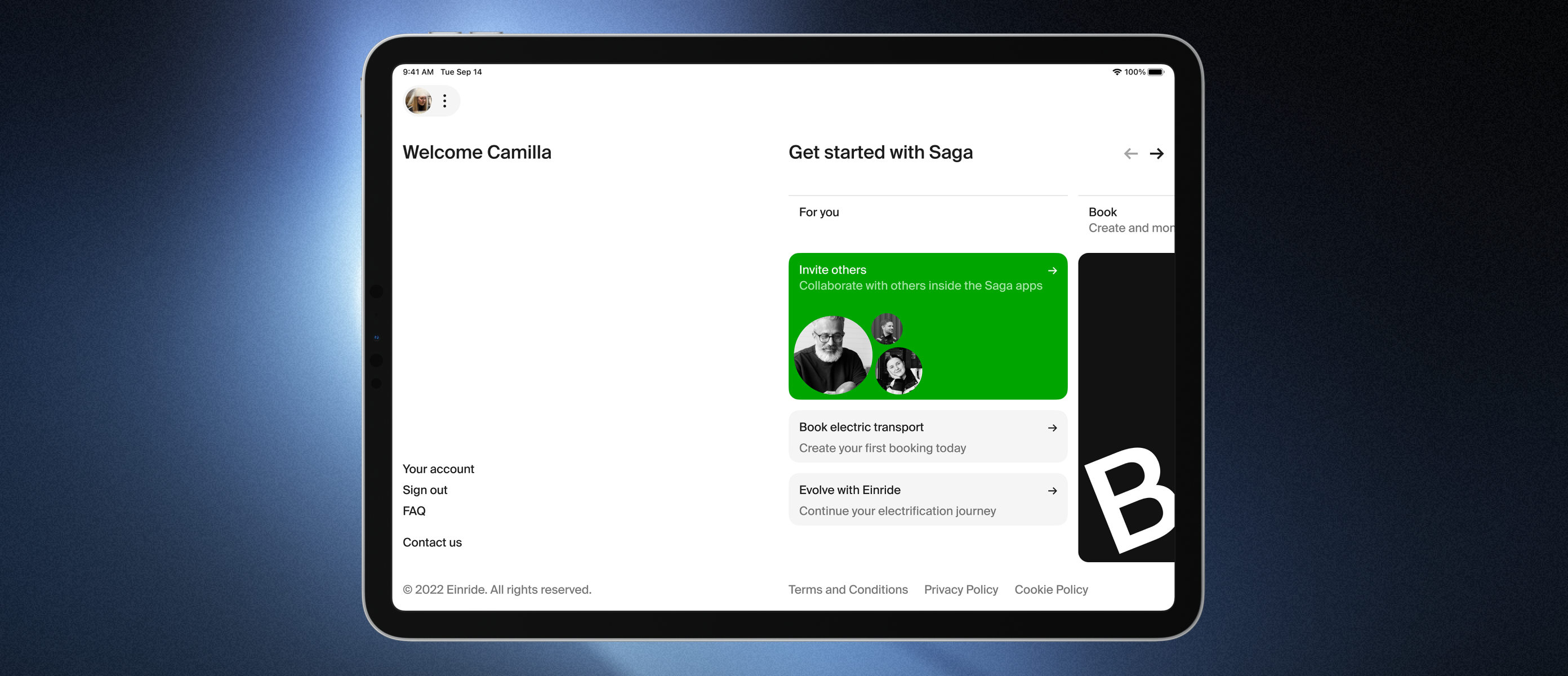Click the Sign out link
1568x676 pixels.
(425, 490)
